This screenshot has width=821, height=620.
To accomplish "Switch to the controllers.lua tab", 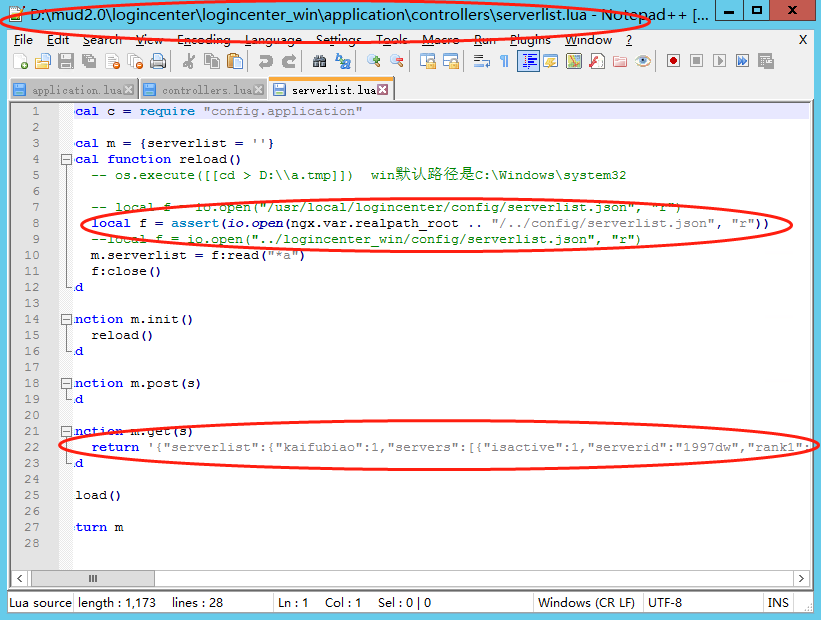I will pyautogui.click(x=204, y=90).
